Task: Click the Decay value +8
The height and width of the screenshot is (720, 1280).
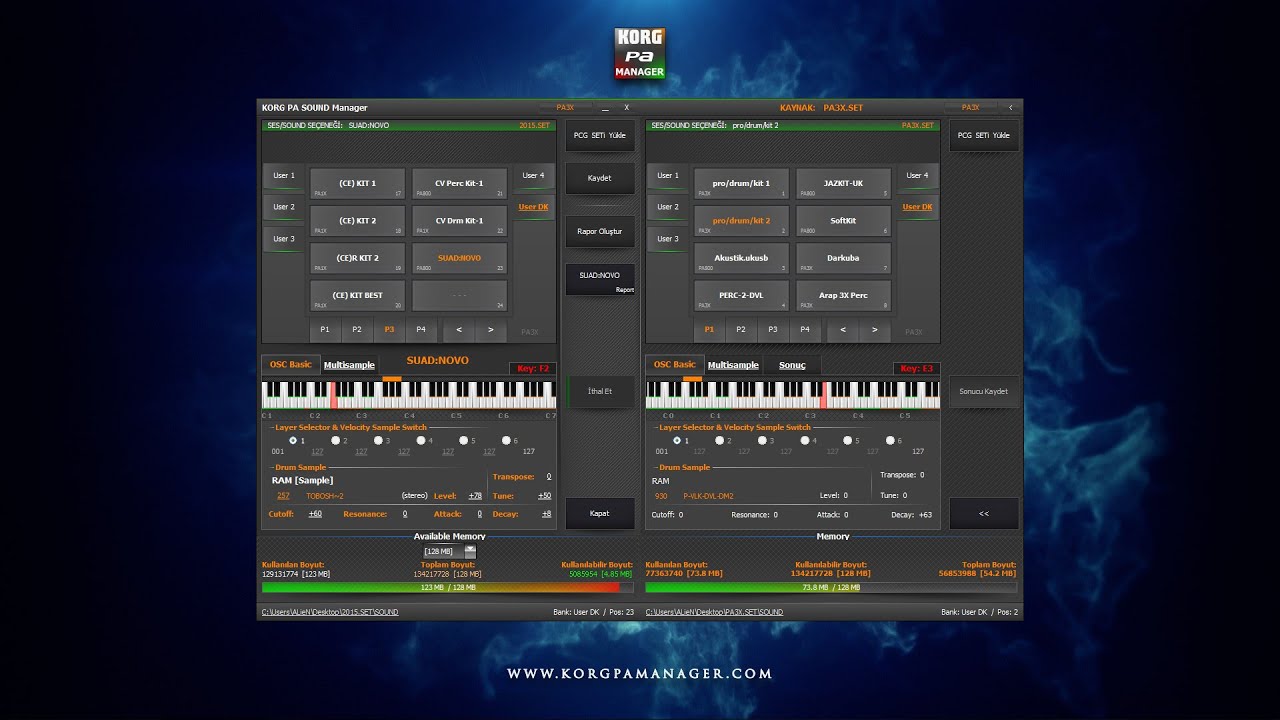Action: (x=546, y=514)
